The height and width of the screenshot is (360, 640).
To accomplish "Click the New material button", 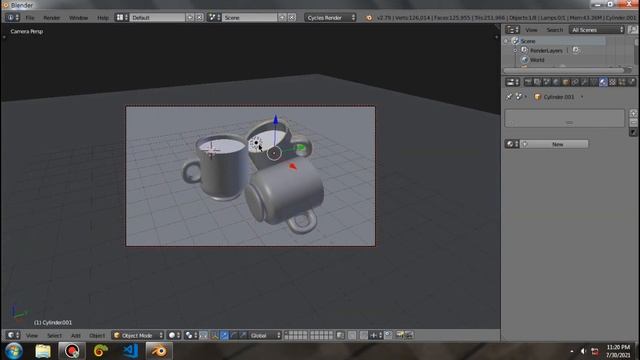I will click(x=554, y=144).
